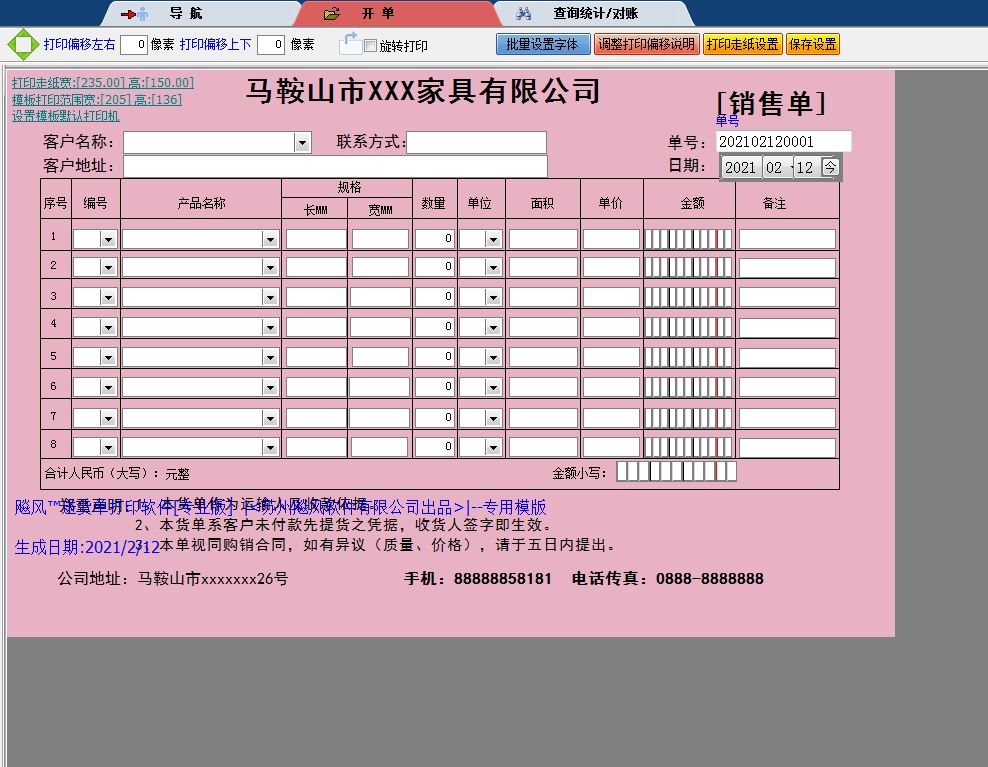Image resolution: width=988 pixels, height=767 pixels.
Task: Click the green print offset direction icon
Action: (22, 45)
